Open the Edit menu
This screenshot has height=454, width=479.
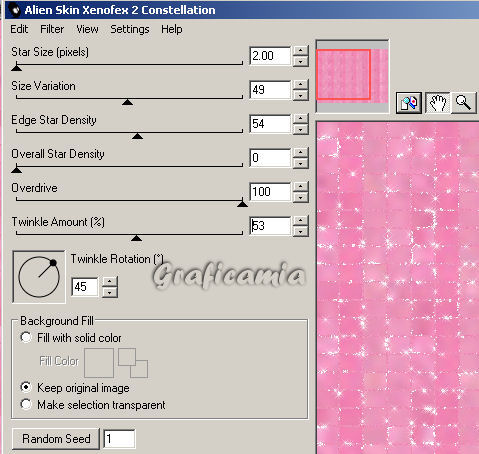coord(19,29)
